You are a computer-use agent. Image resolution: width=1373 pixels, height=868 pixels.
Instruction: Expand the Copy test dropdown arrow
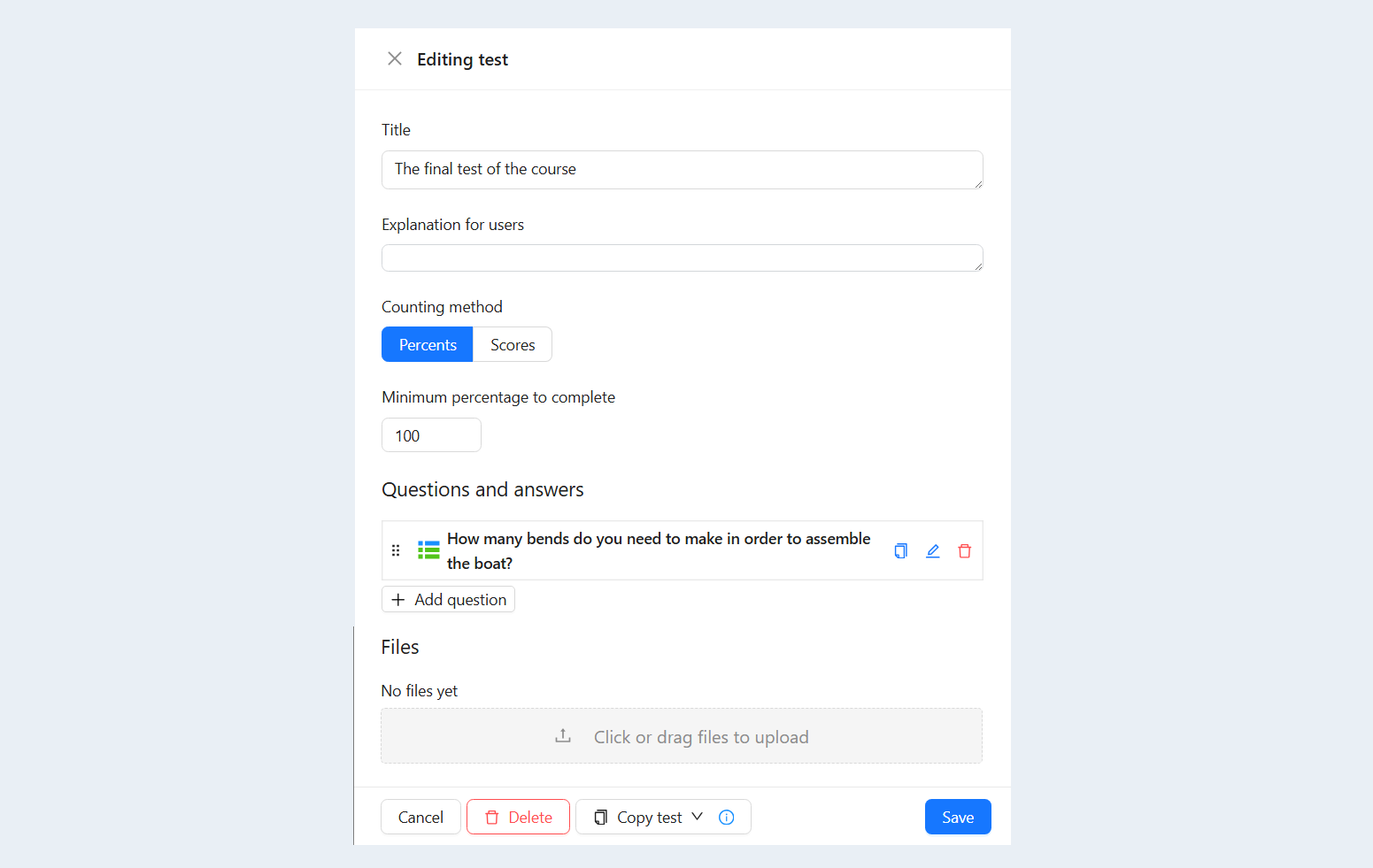pyautogui.click(x=698, y=817)
